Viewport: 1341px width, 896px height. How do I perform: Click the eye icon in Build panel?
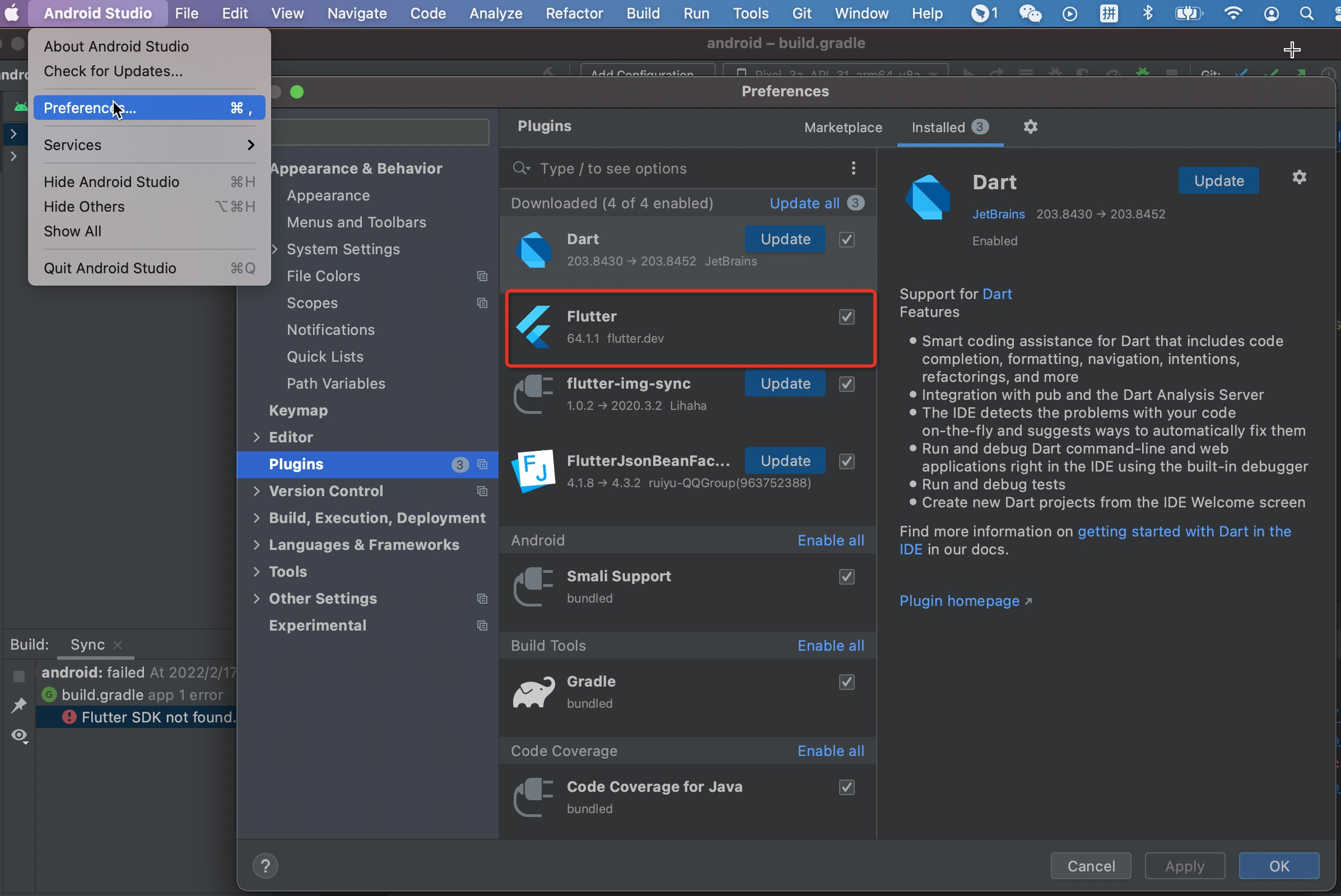[x=20, y=735]
